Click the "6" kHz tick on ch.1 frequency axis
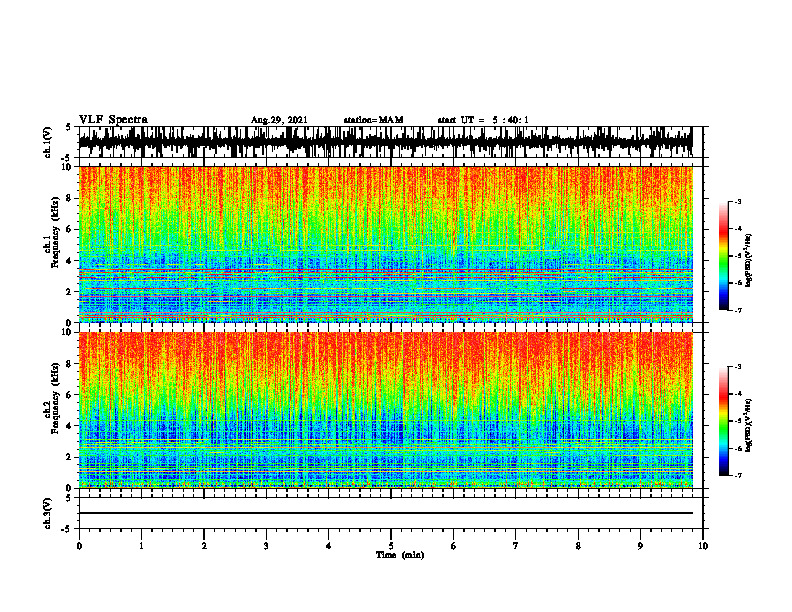The height and width of the screenshot is (612, 792). coord(70,229)
